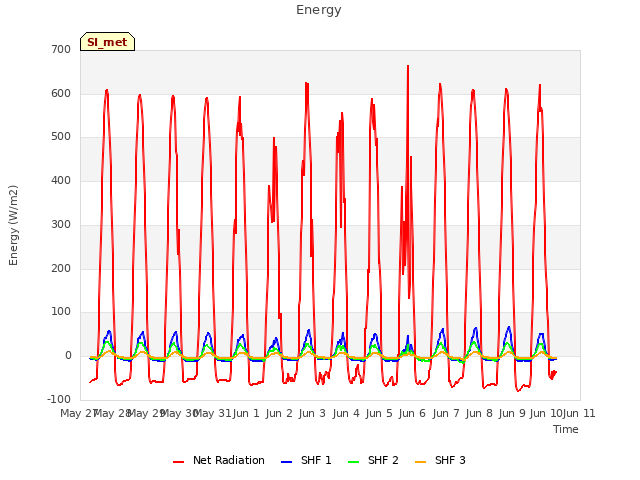Click the green SHF 2 legend swatch
This screenshot has width=640, height=480.
[353, 462]
